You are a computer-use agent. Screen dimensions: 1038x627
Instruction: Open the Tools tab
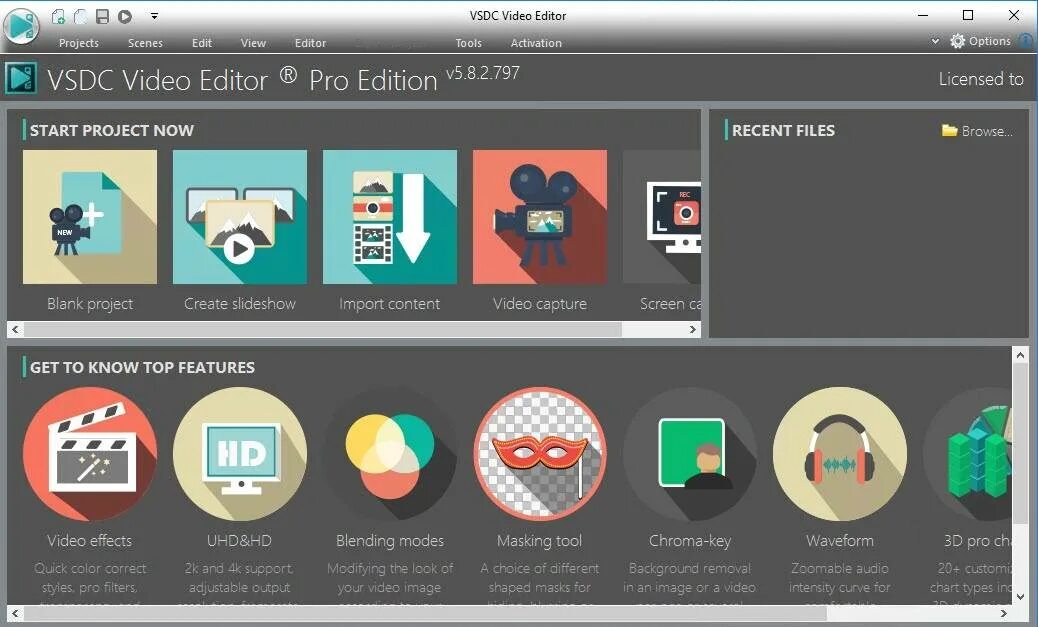click(469, 43)
